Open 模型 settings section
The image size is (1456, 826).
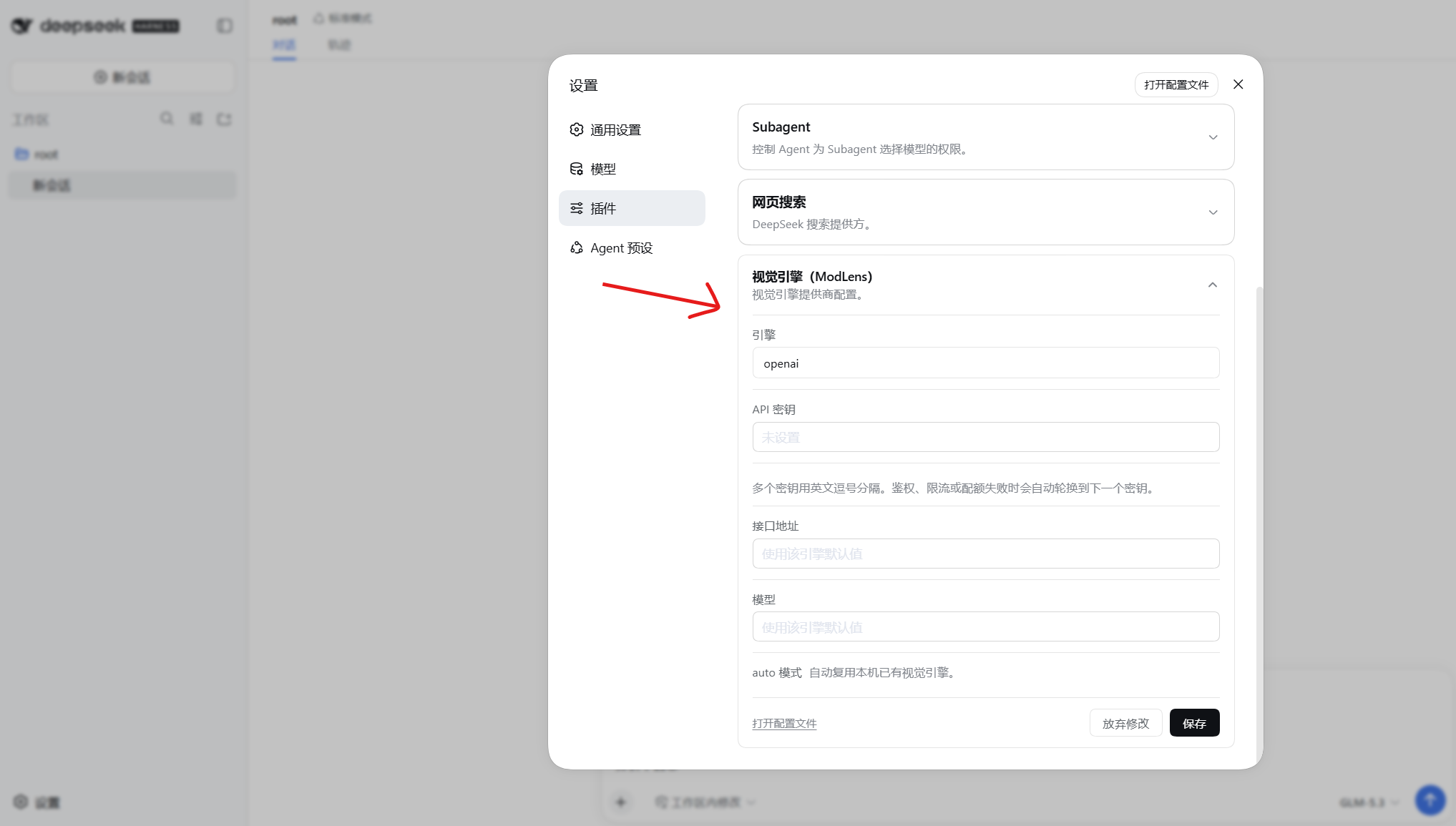632,169
